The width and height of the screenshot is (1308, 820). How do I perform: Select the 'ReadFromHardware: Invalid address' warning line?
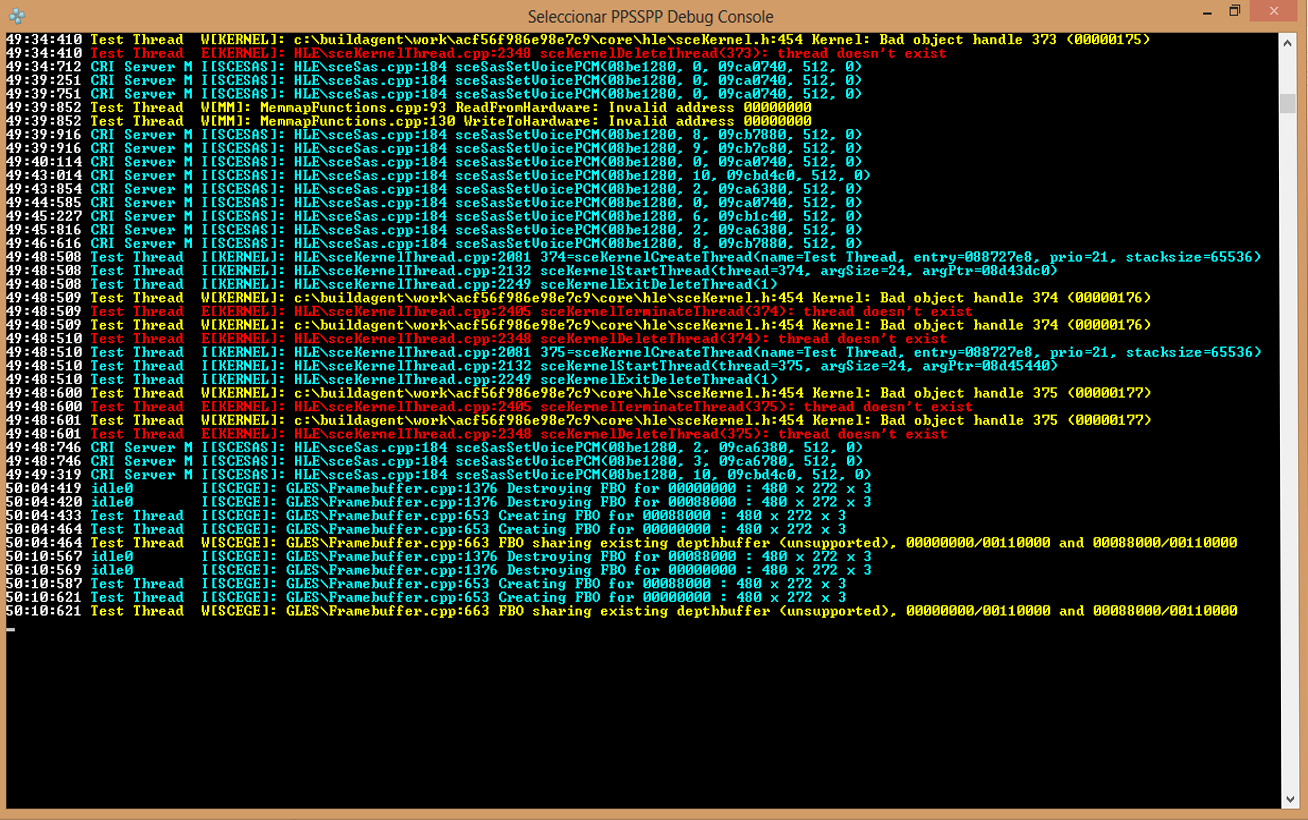[408, 108]
